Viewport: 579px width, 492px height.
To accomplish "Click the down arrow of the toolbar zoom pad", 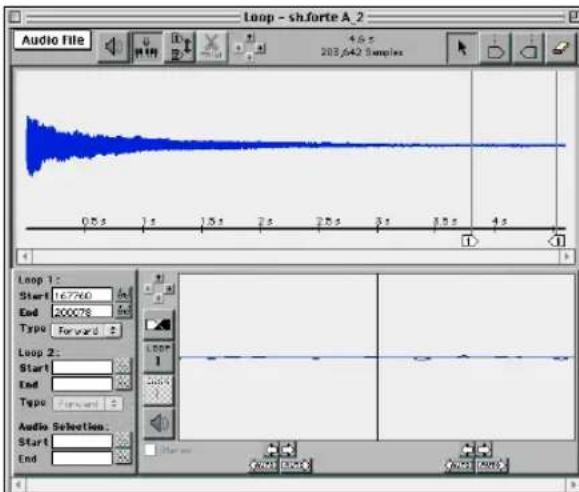I will coord(250,57).
